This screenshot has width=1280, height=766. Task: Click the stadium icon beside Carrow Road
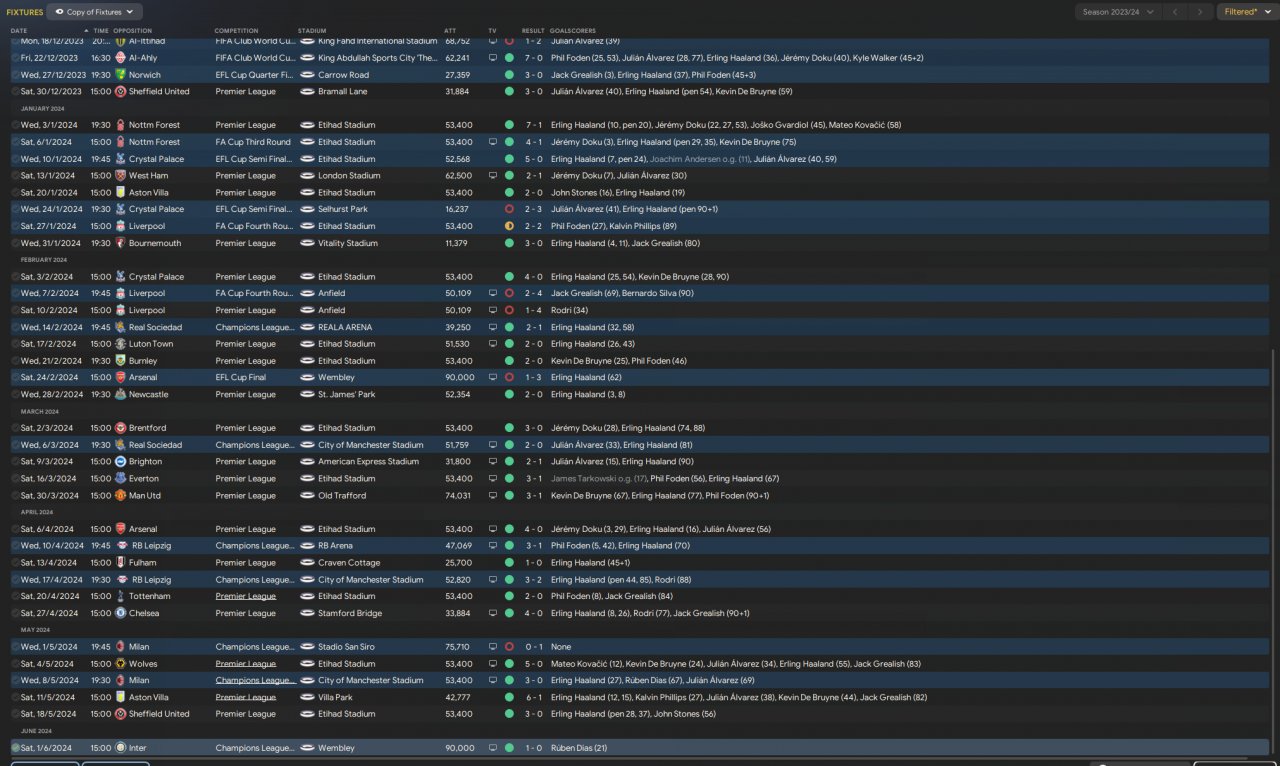pos(307,75)
